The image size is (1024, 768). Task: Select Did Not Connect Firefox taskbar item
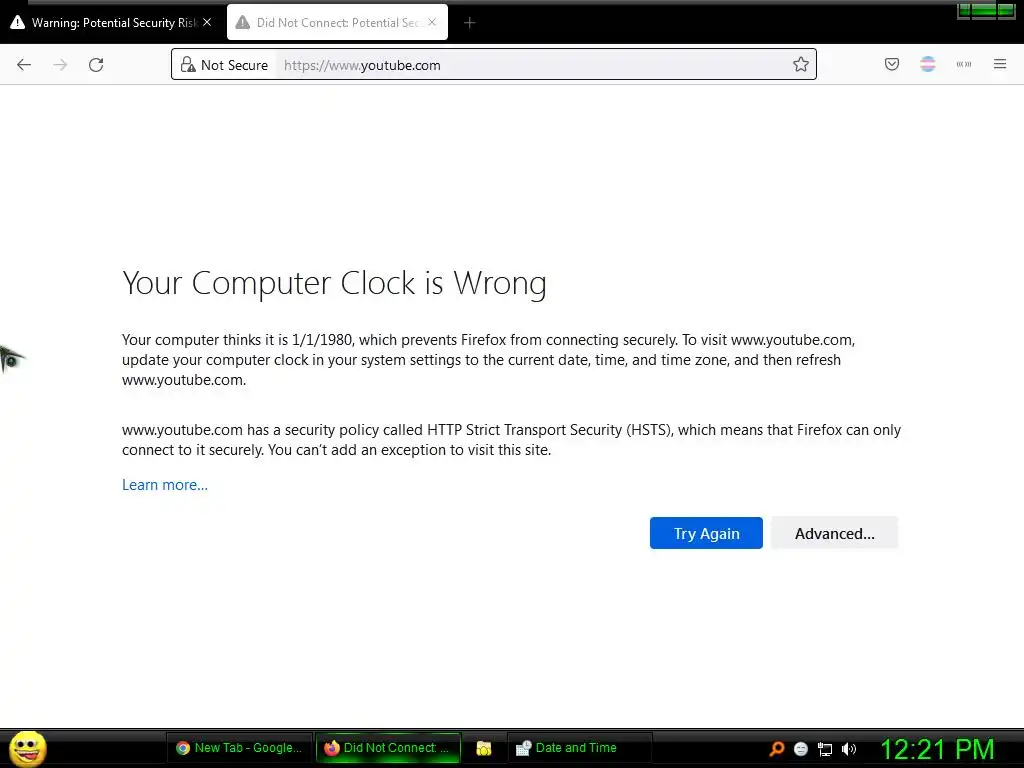point(389,748)
